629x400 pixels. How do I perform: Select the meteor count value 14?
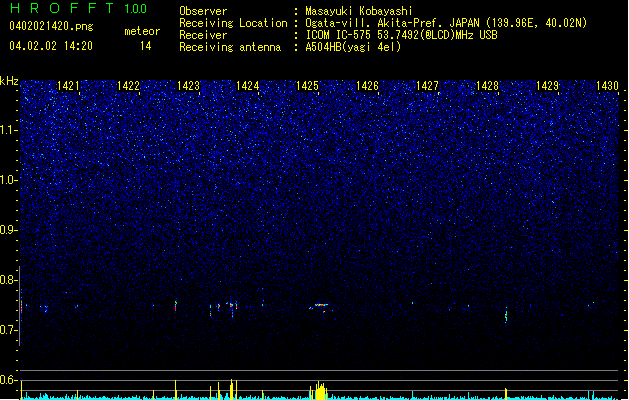pos(146,46)
